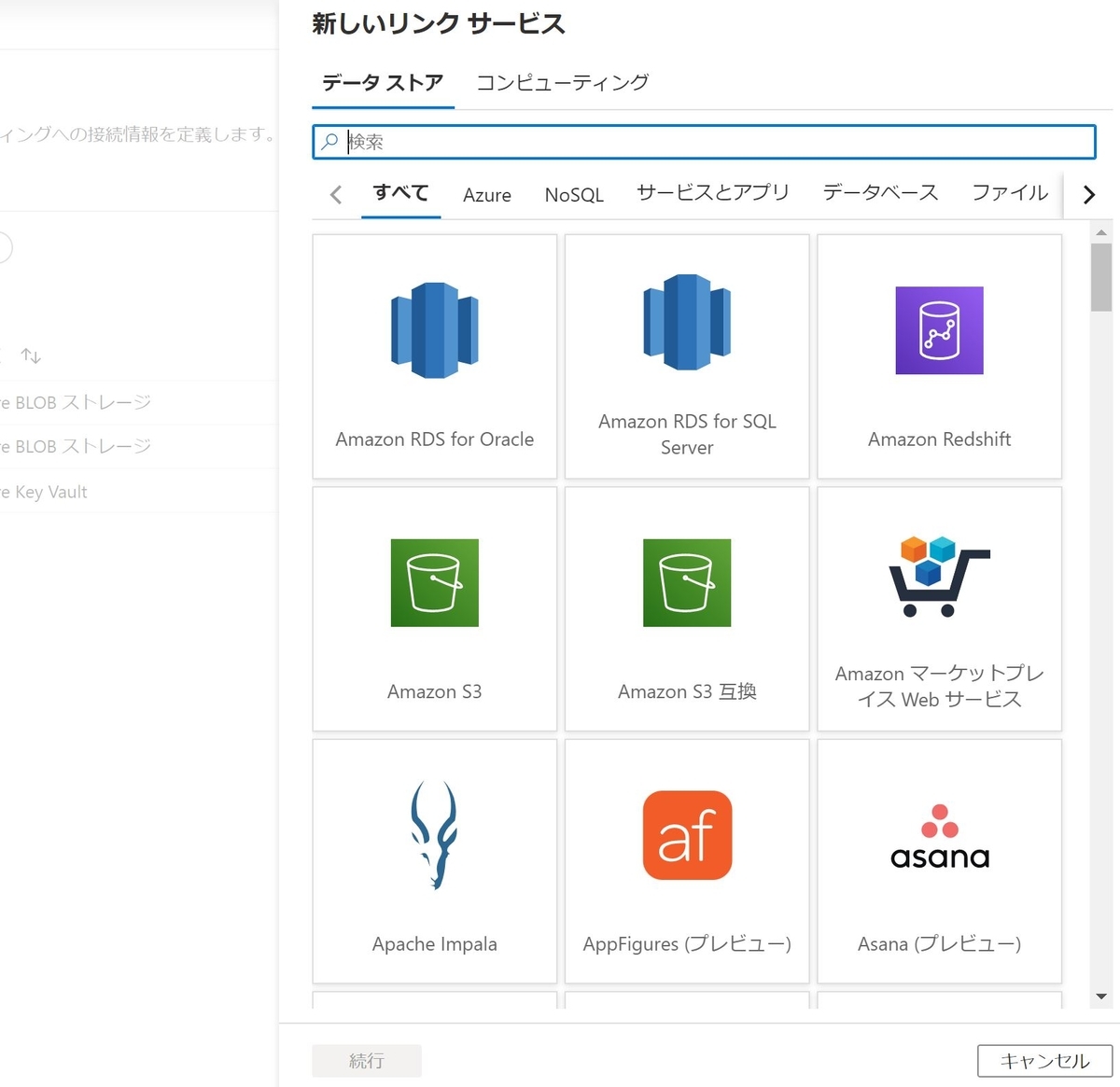Switch to the コンピューティング tab

pyautogui.click(x=563, y=82)
